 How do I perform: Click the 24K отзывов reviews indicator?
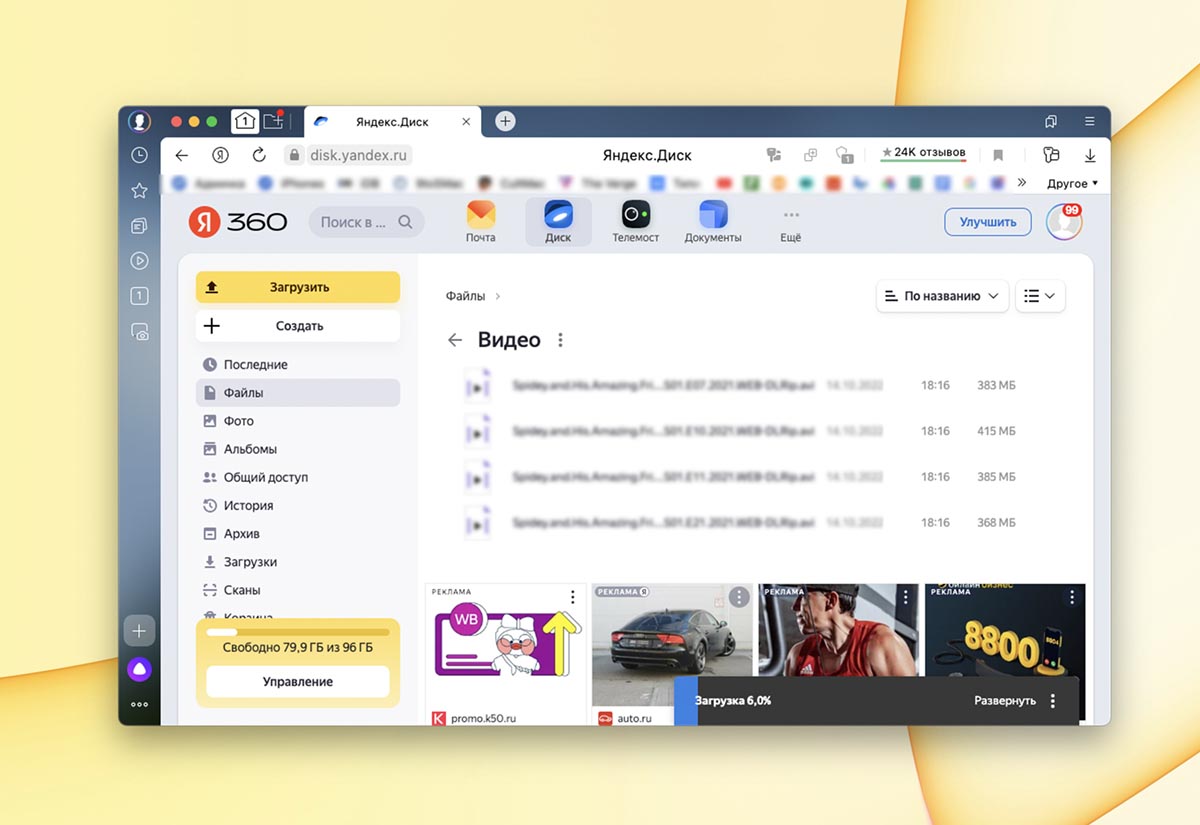click(923, 153)
